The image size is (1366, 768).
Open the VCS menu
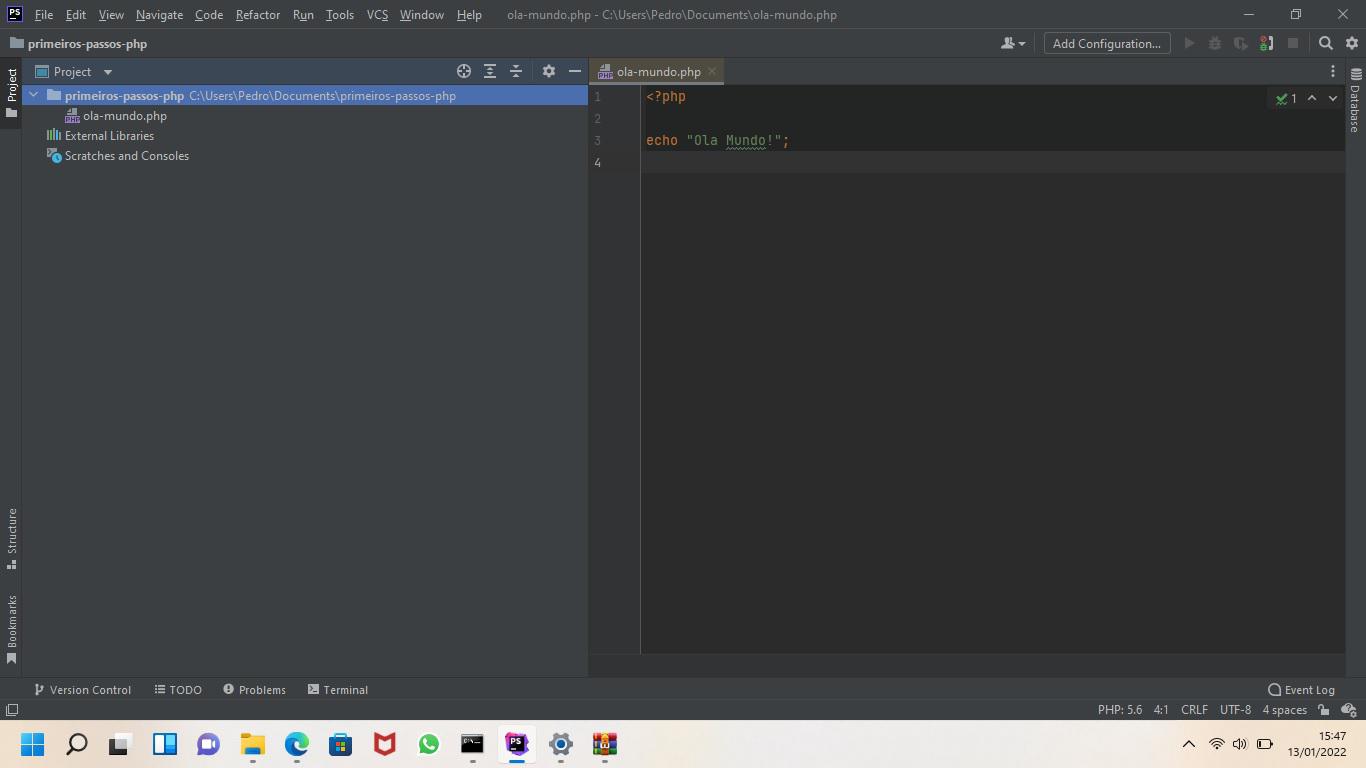click(x=377, y=15)
